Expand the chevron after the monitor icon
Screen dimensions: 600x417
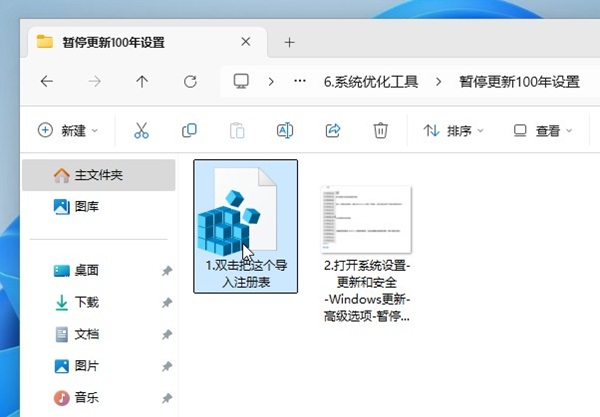(x=271, y=81)
